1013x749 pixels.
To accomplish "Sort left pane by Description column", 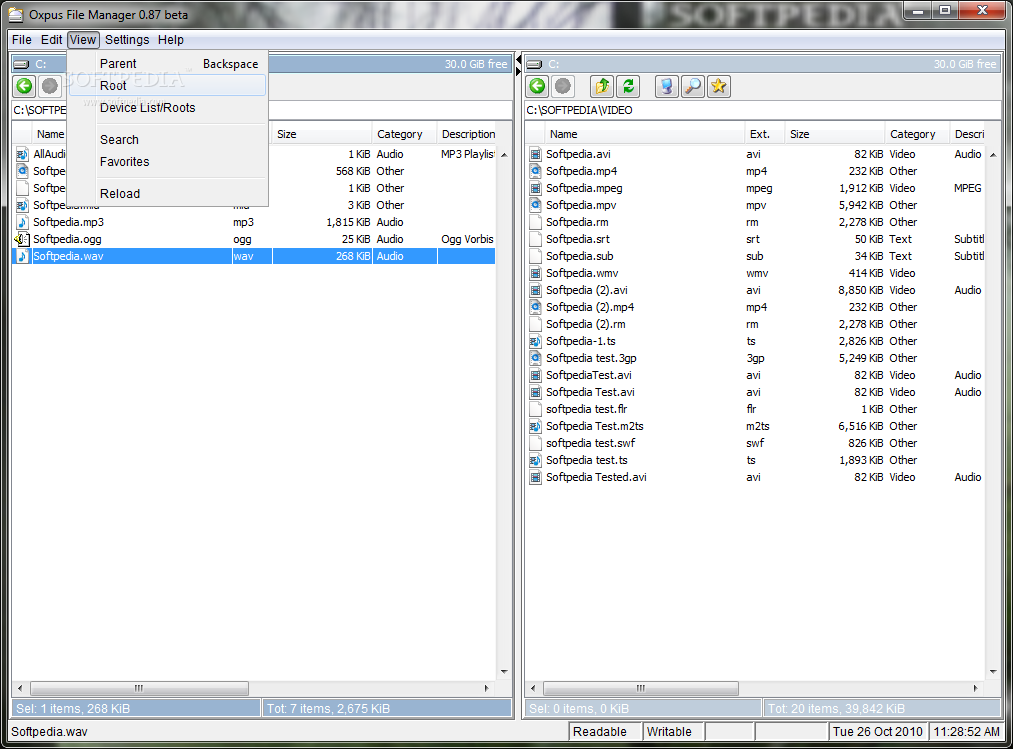I will pyautogui.click(x=466, y=134).
